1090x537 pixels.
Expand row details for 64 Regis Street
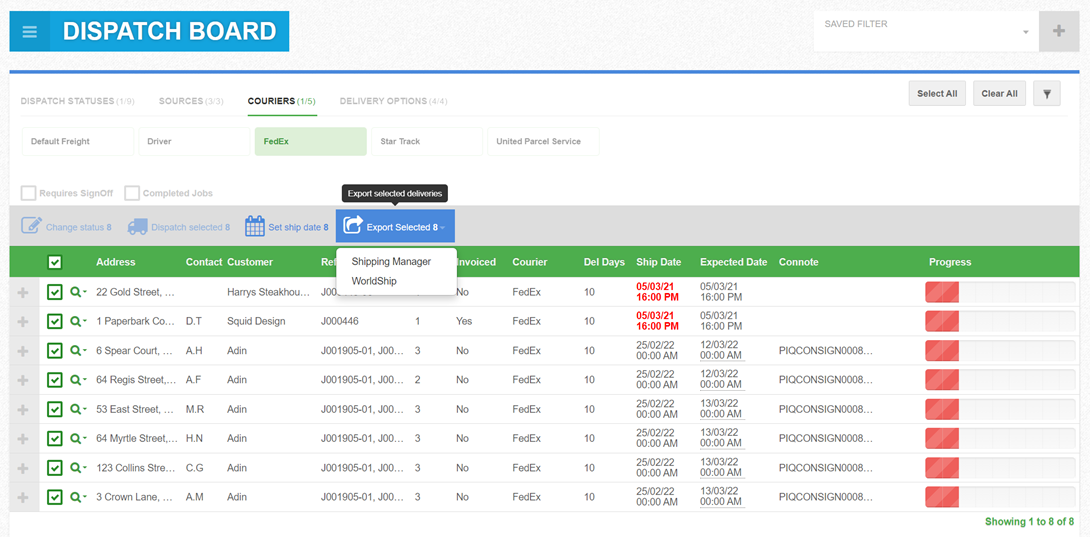coord(22,380)
